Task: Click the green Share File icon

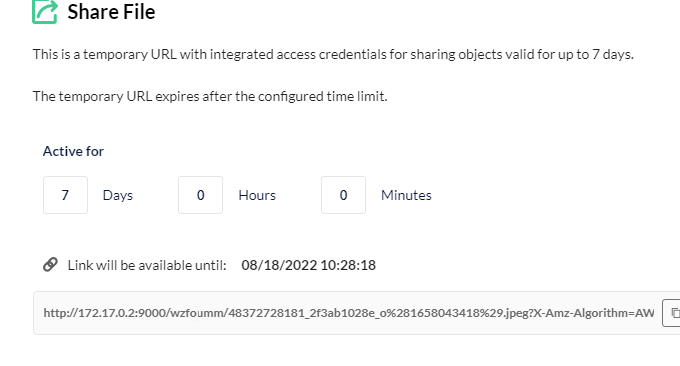Action: [45, 12]
